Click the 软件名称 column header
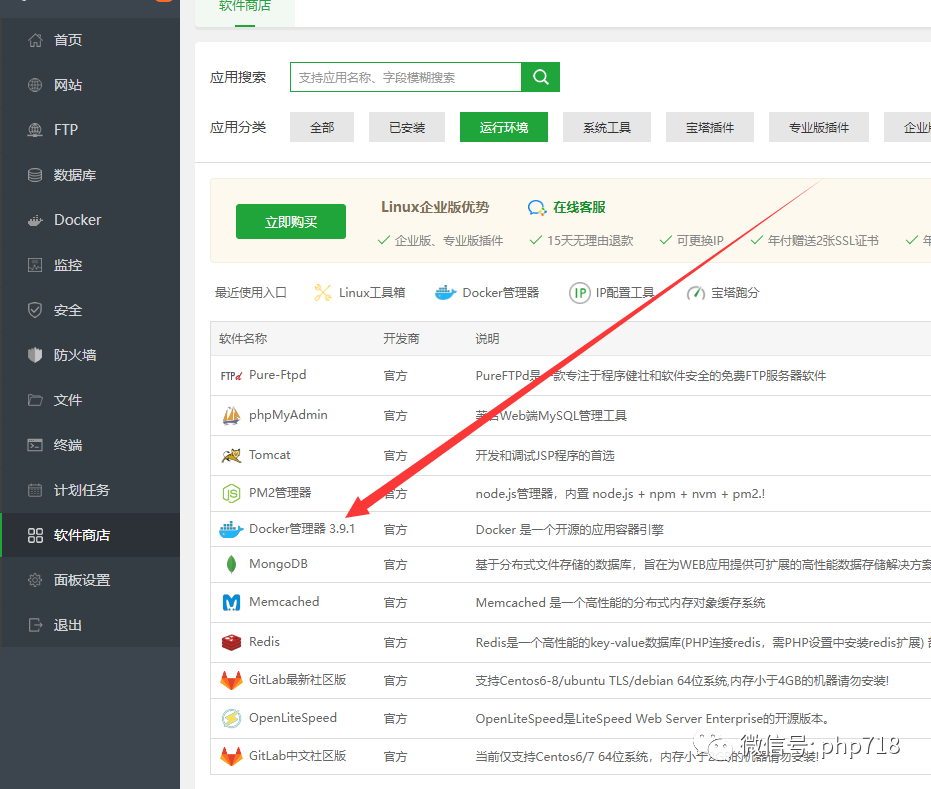 click(243, 338)
